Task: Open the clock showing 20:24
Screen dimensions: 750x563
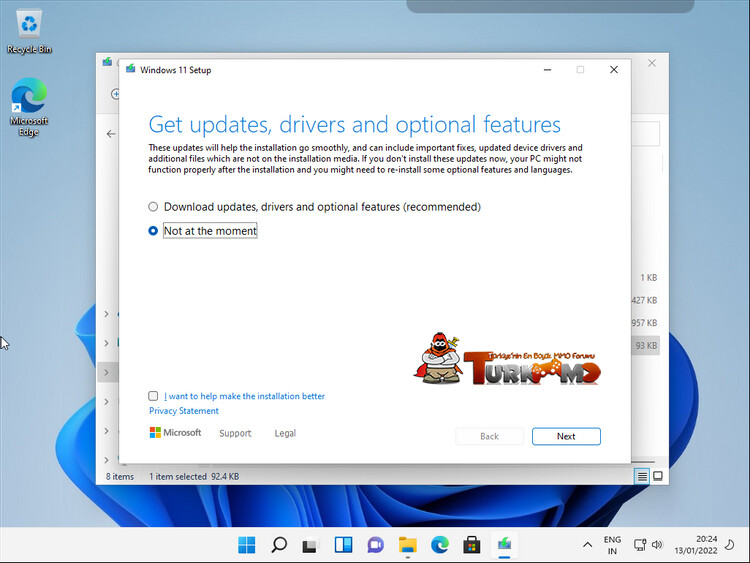Action: [x=696, y=545]
